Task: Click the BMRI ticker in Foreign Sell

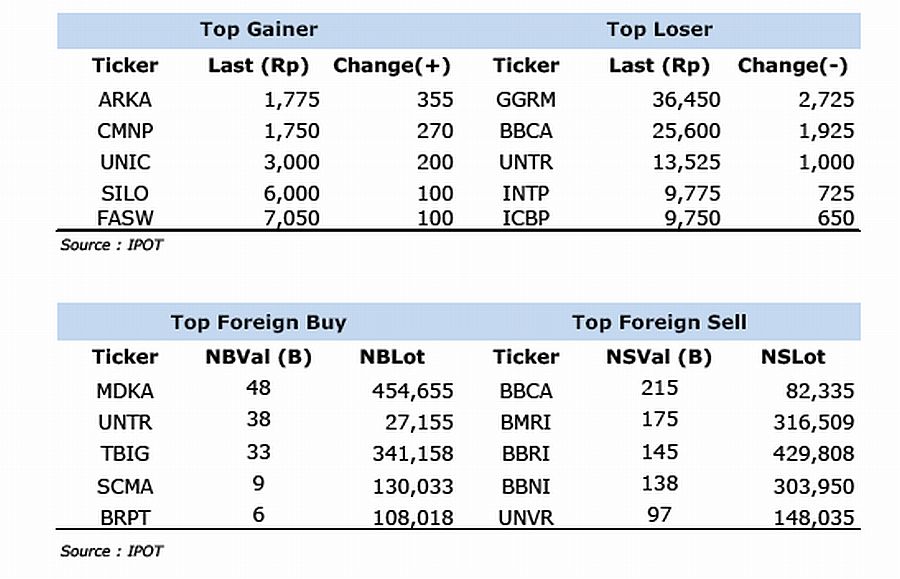Action: 526,422
